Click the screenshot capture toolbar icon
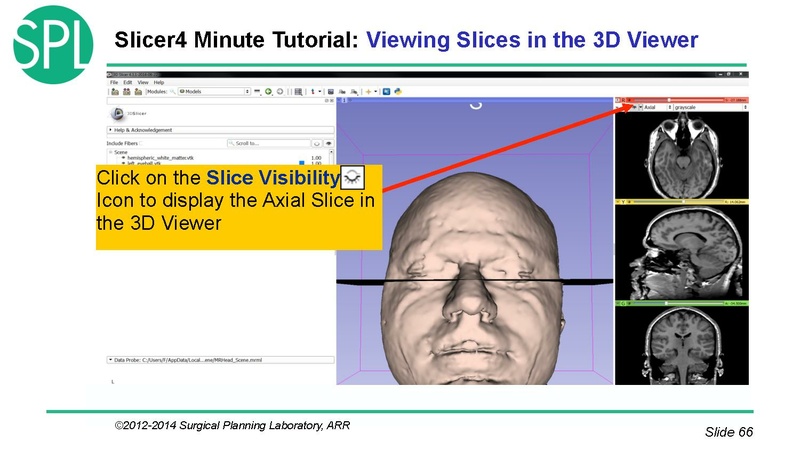This screenshot has width=800, height=450. click(x=331, y=92)
